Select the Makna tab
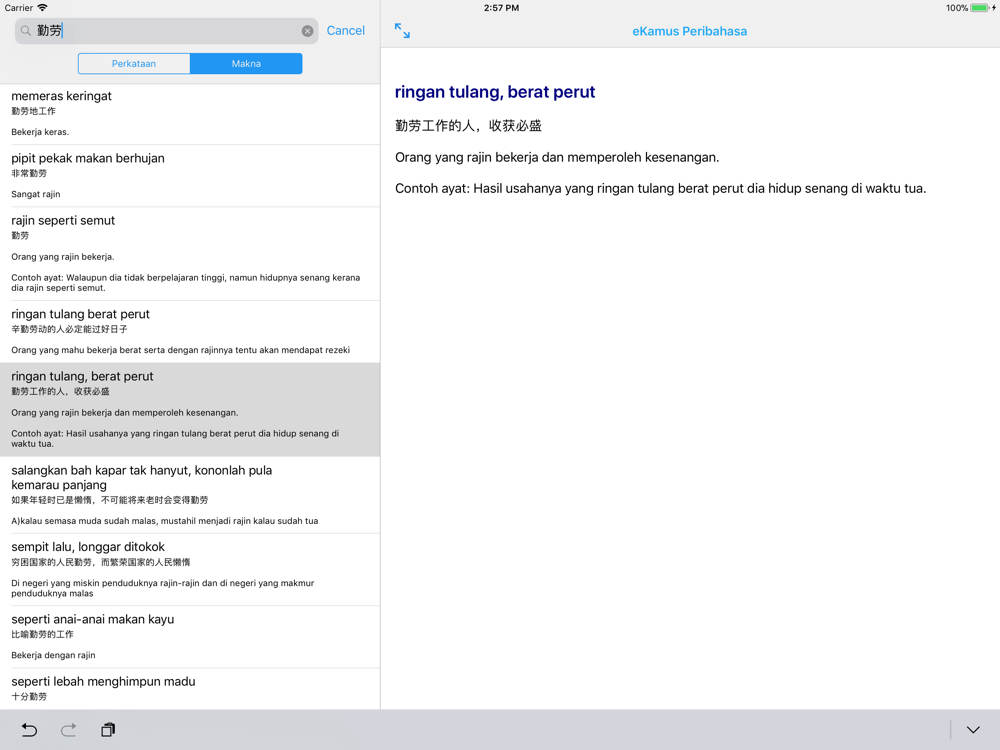1000x750 pixels. pos(246,64)
